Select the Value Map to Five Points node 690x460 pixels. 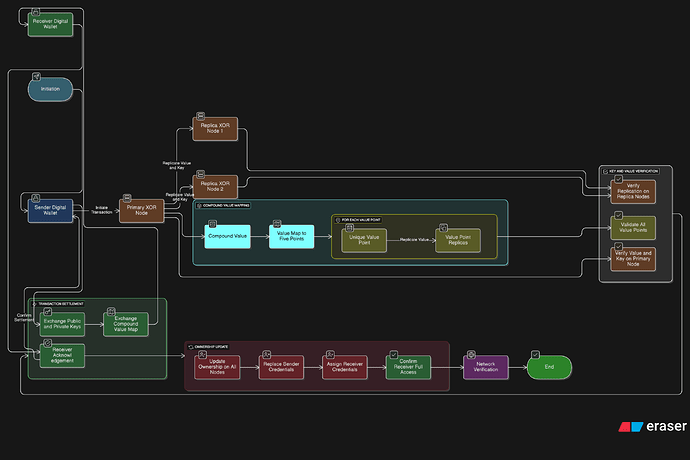pyautogui.click(x=291, y=236)
